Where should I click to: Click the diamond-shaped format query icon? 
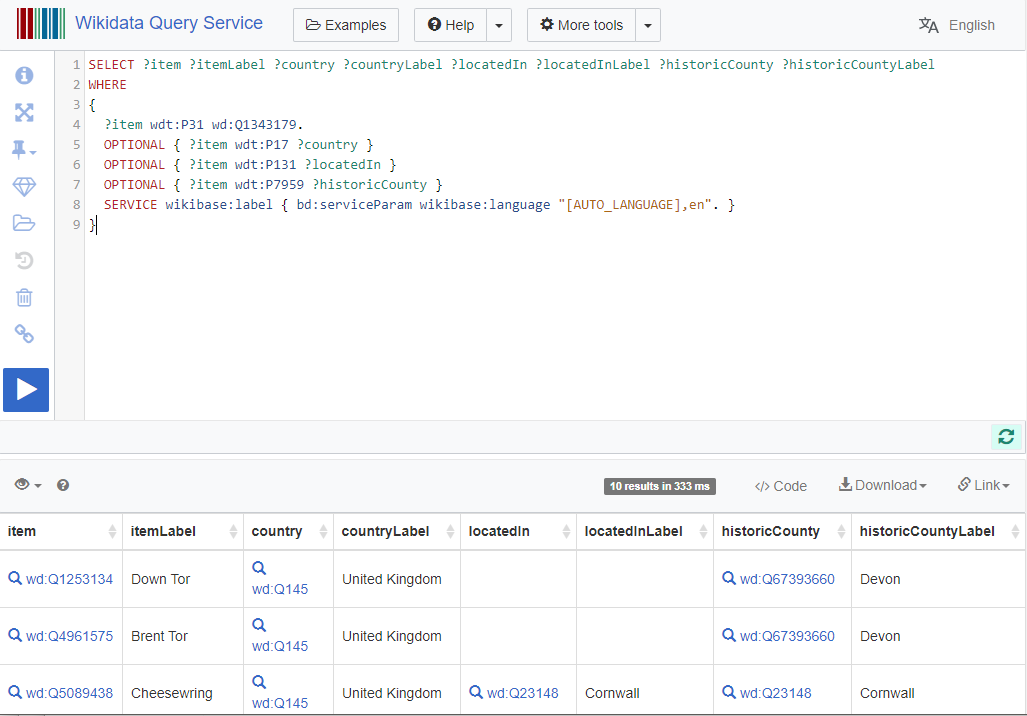pos(24,187)
